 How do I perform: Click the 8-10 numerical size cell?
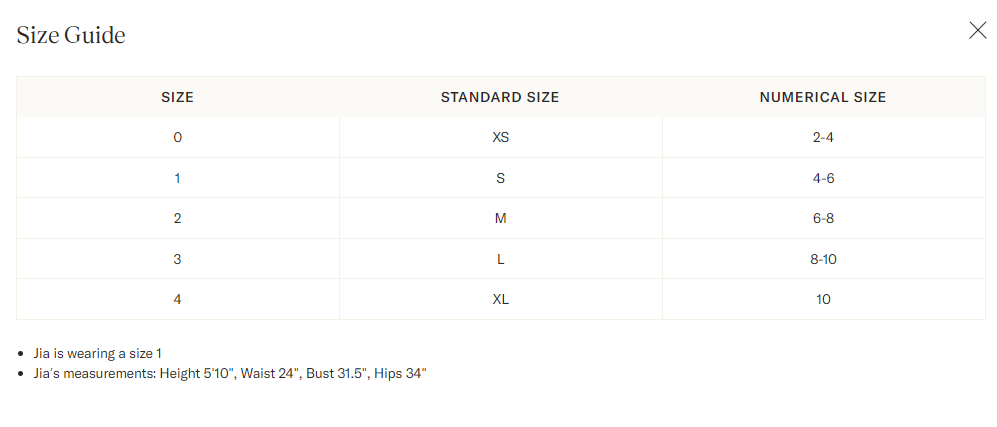point(823,259)
